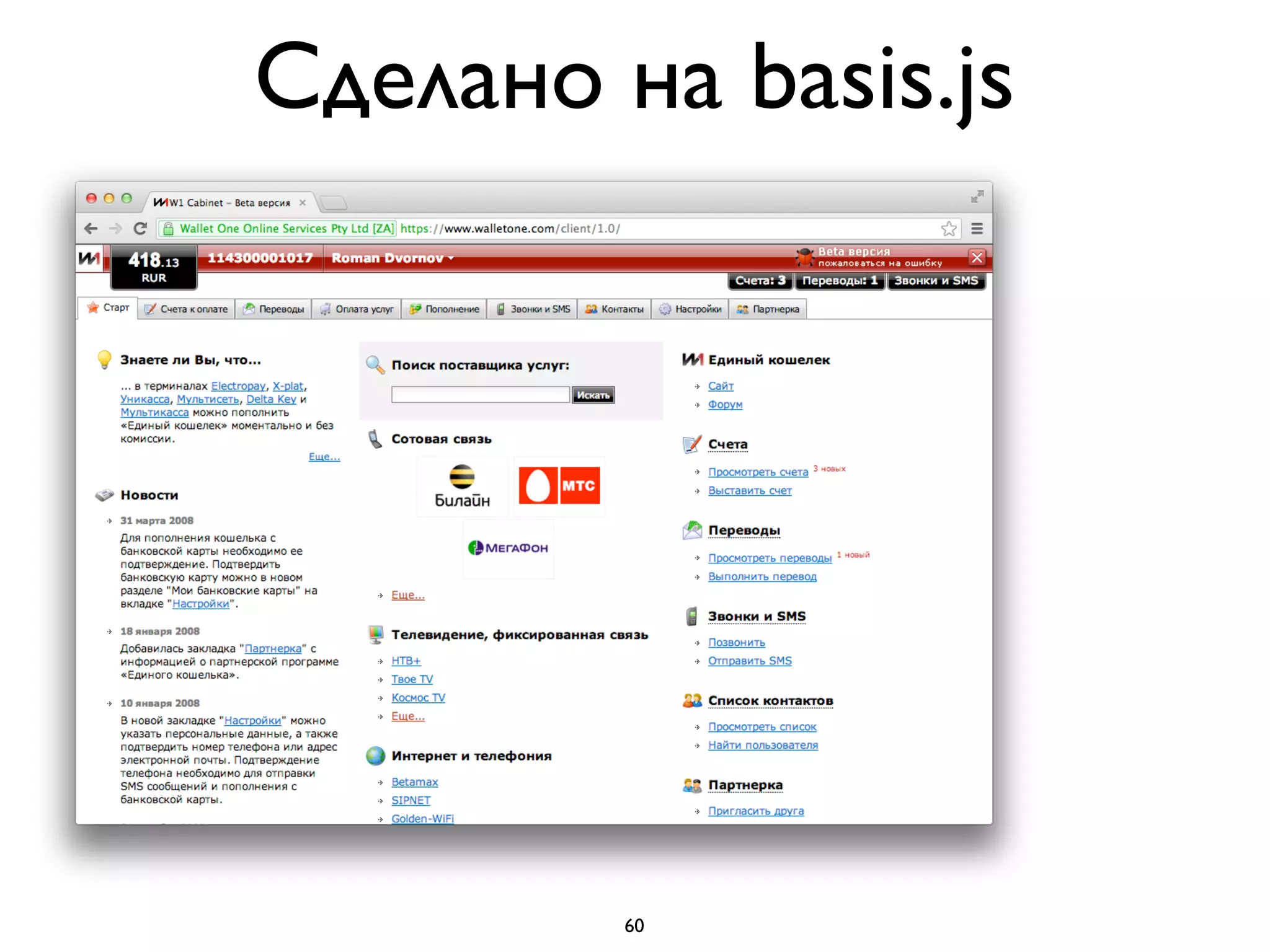Click the browser forward arrow

tap(115, 229)
